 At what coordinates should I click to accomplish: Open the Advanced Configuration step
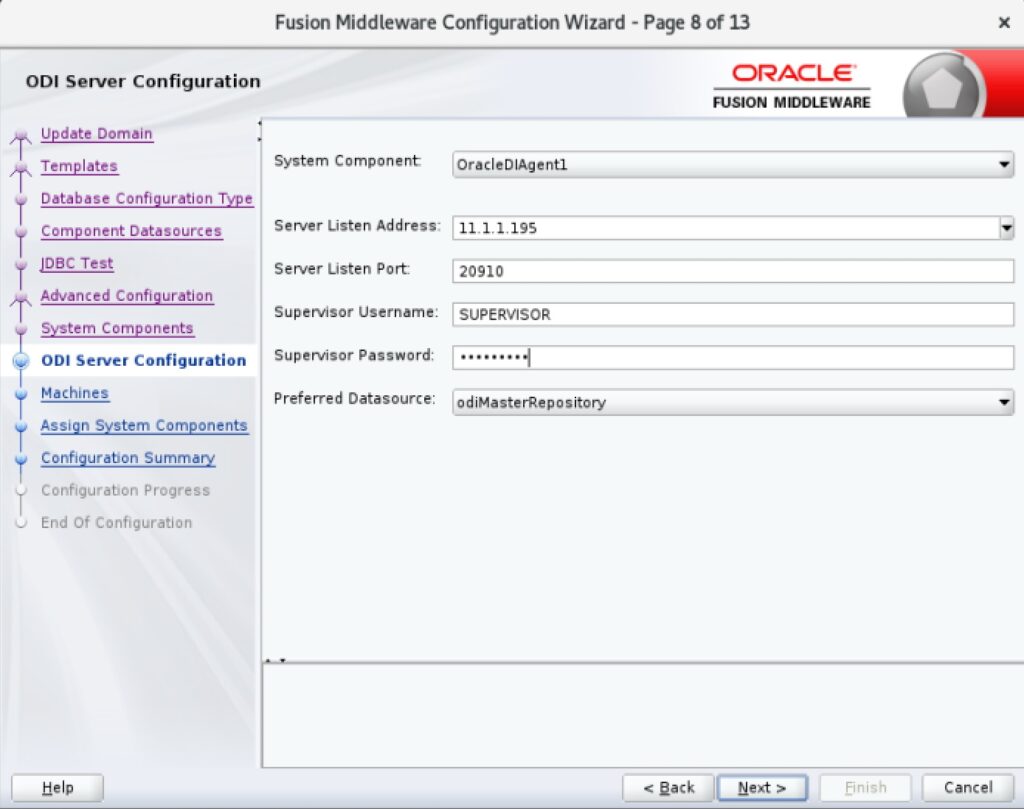pyautogui.click(x=127, y=296)
